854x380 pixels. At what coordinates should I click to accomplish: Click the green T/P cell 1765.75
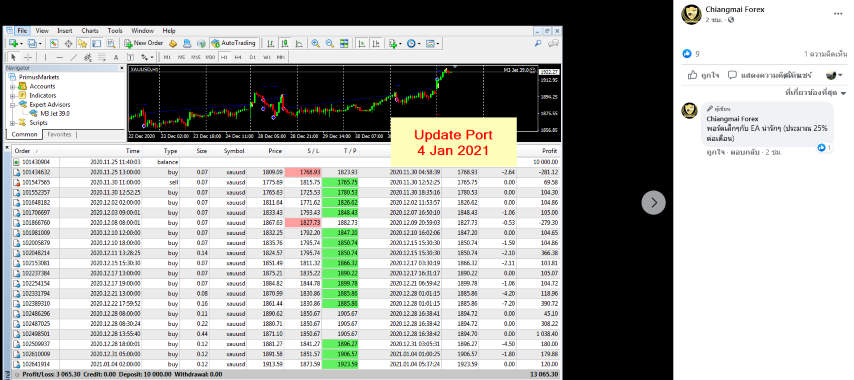340,182
